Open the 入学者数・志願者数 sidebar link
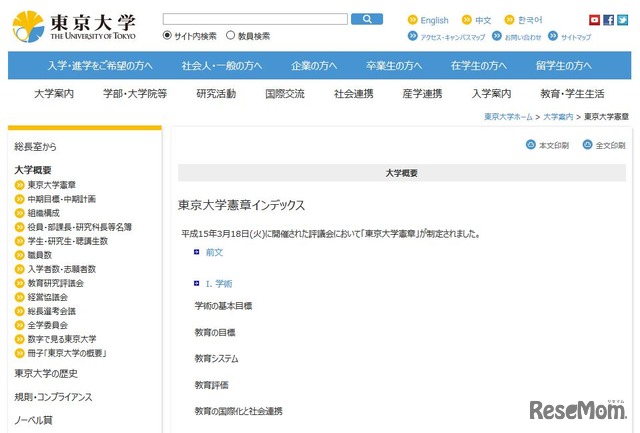This screenshot has width=640, height=433. pos(62,269)
